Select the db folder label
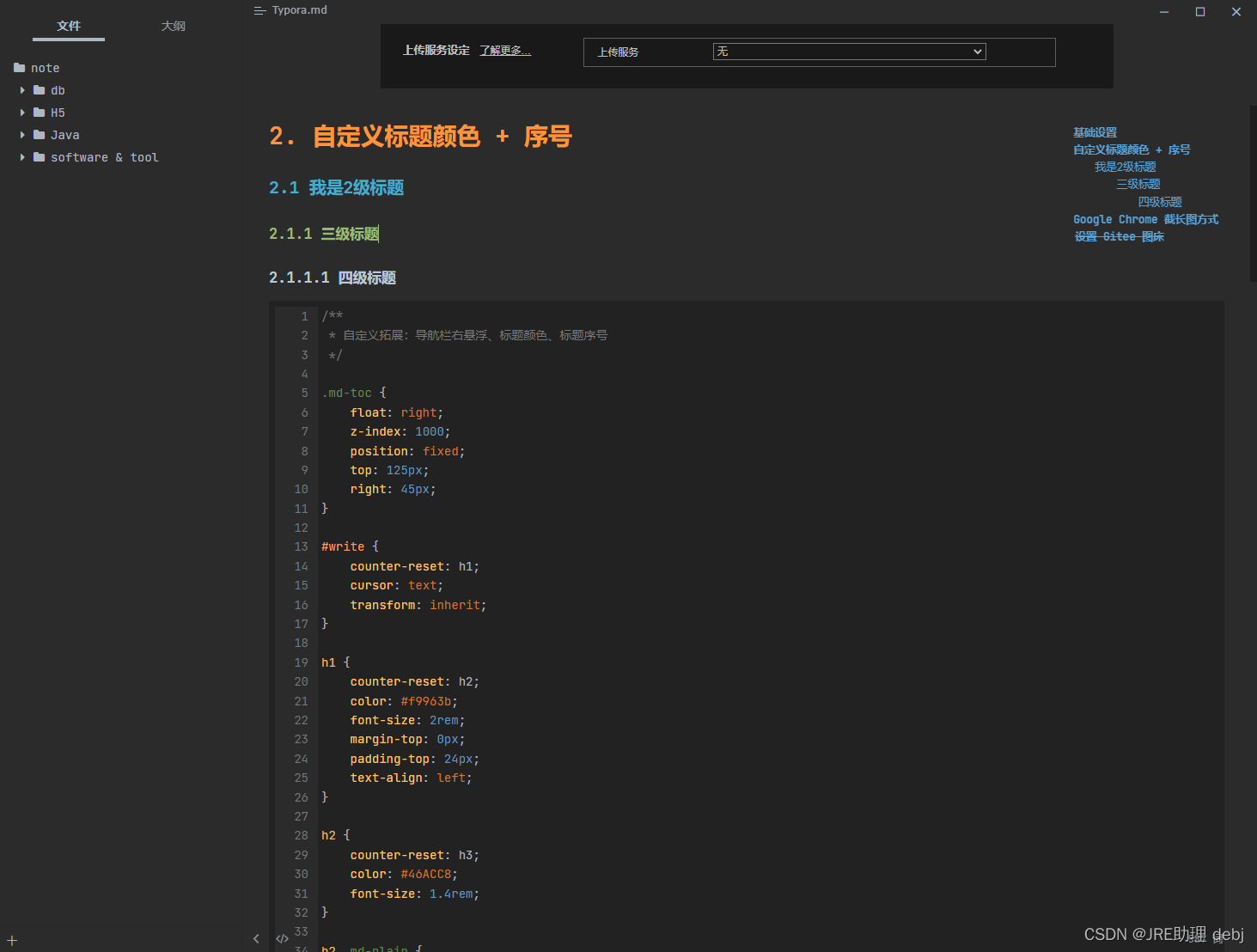The height and width of the screenshot is (952, 1257). point(58,90)
